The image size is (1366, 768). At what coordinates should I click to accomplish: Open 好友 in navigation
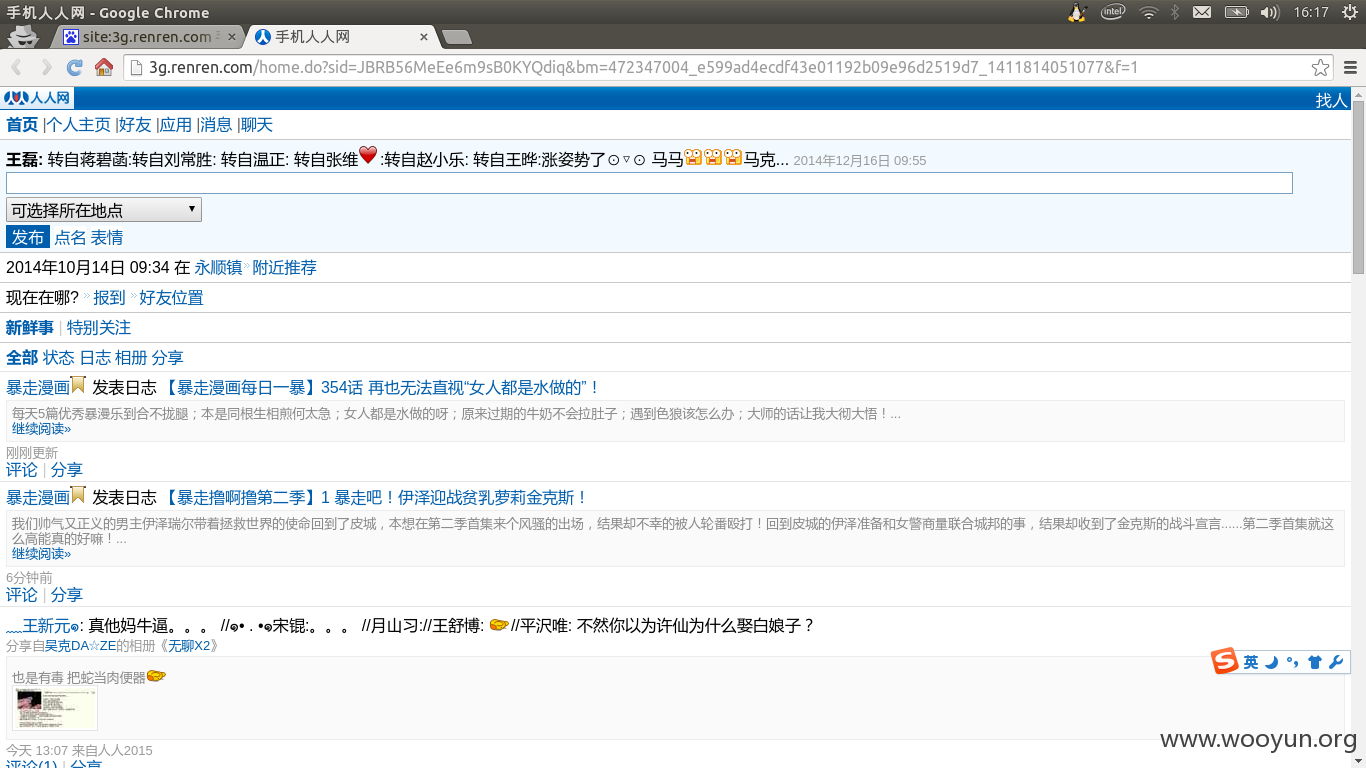[135, 125]
